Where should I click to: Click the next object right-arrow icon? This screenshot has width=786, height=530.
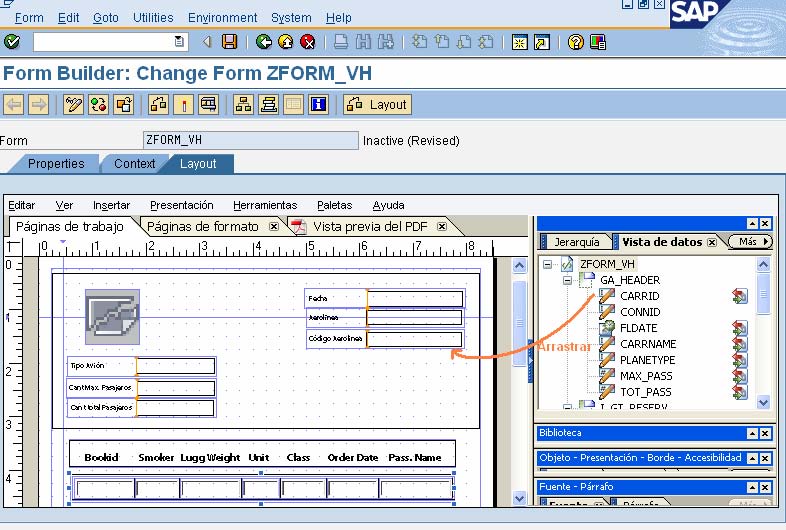tap(39, 105)
